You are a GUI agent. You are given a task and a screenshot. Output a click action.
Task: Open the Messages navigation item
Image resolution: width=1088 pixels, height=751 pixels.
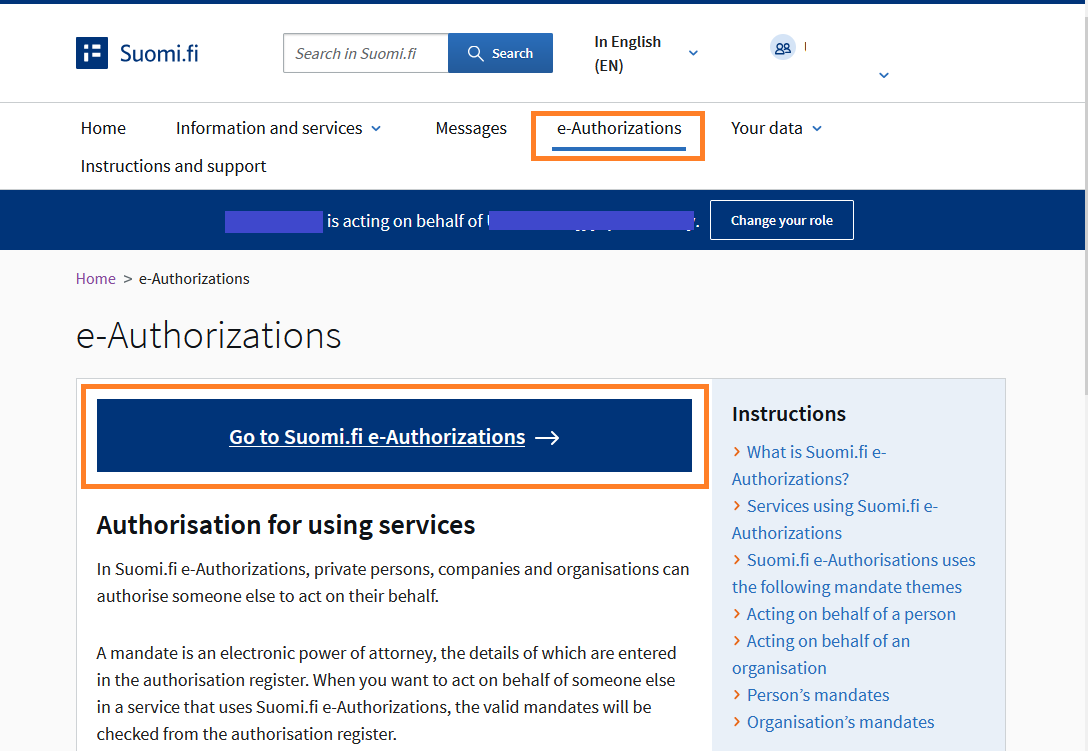[471, 128]
